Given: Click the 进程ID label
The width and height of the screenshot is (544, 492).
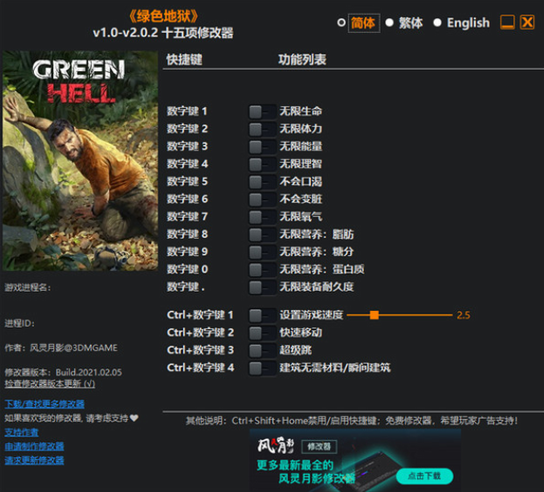Looking at the screenshot, I should pyautogui.click(x=19, y=323).
